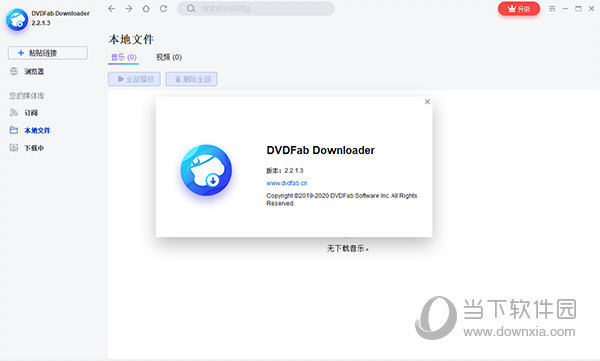The height and width of the screenshot is (361, 600).
Task: Click the large DVDFab logo in dialog
Action: click(206, 170)
